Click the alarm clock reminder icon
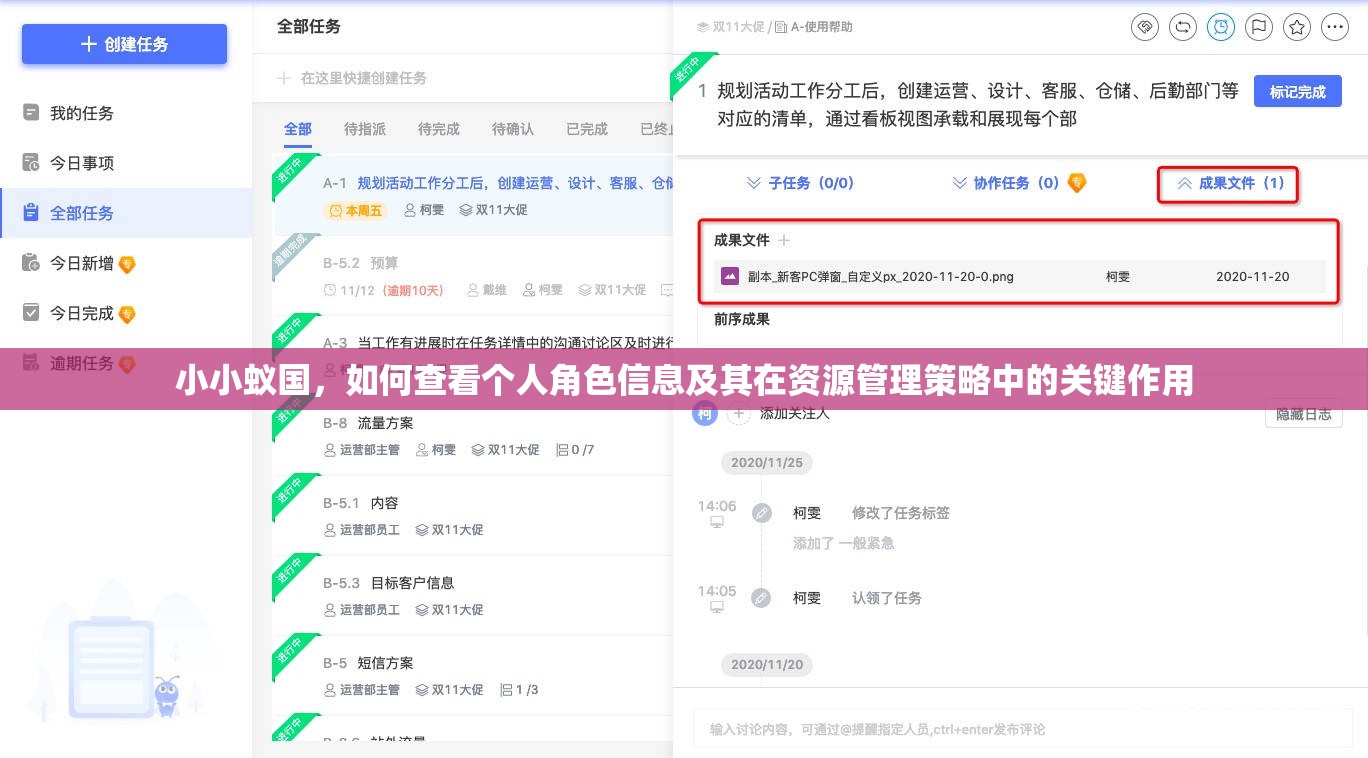 (x=1220, y=27)
